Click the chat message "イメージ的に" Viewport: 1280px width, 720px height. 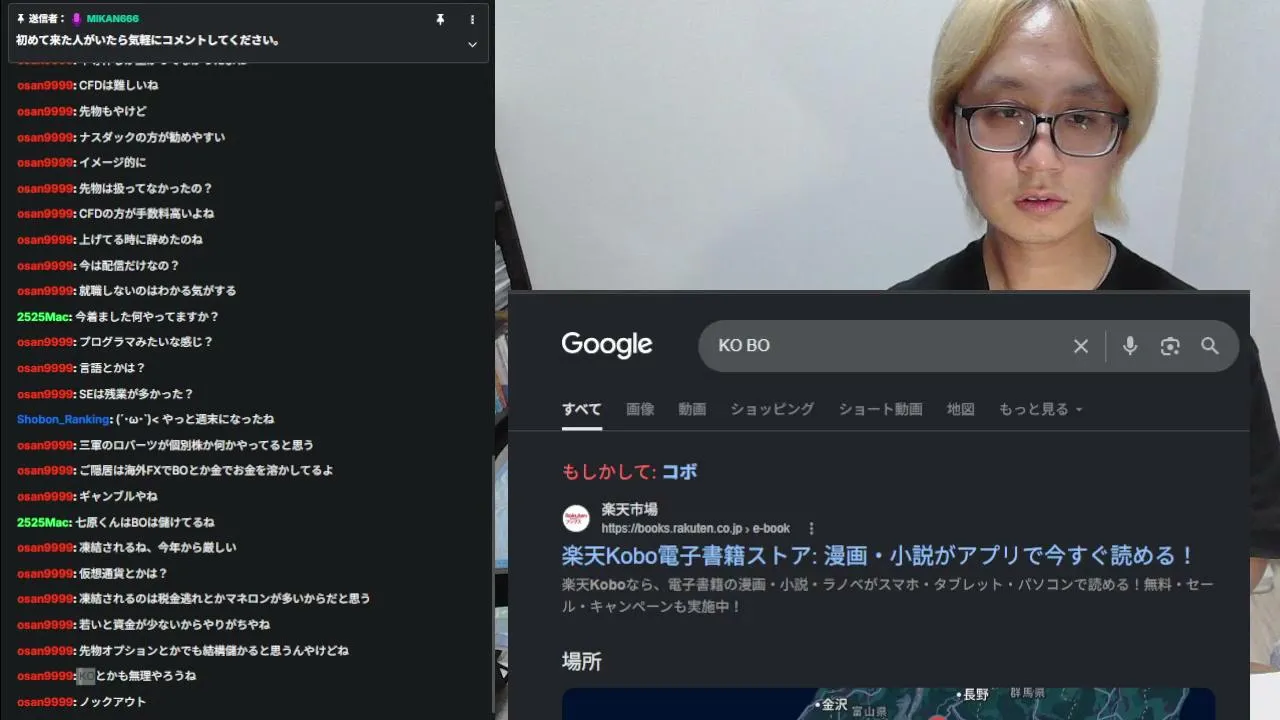(x=112, y=163)
